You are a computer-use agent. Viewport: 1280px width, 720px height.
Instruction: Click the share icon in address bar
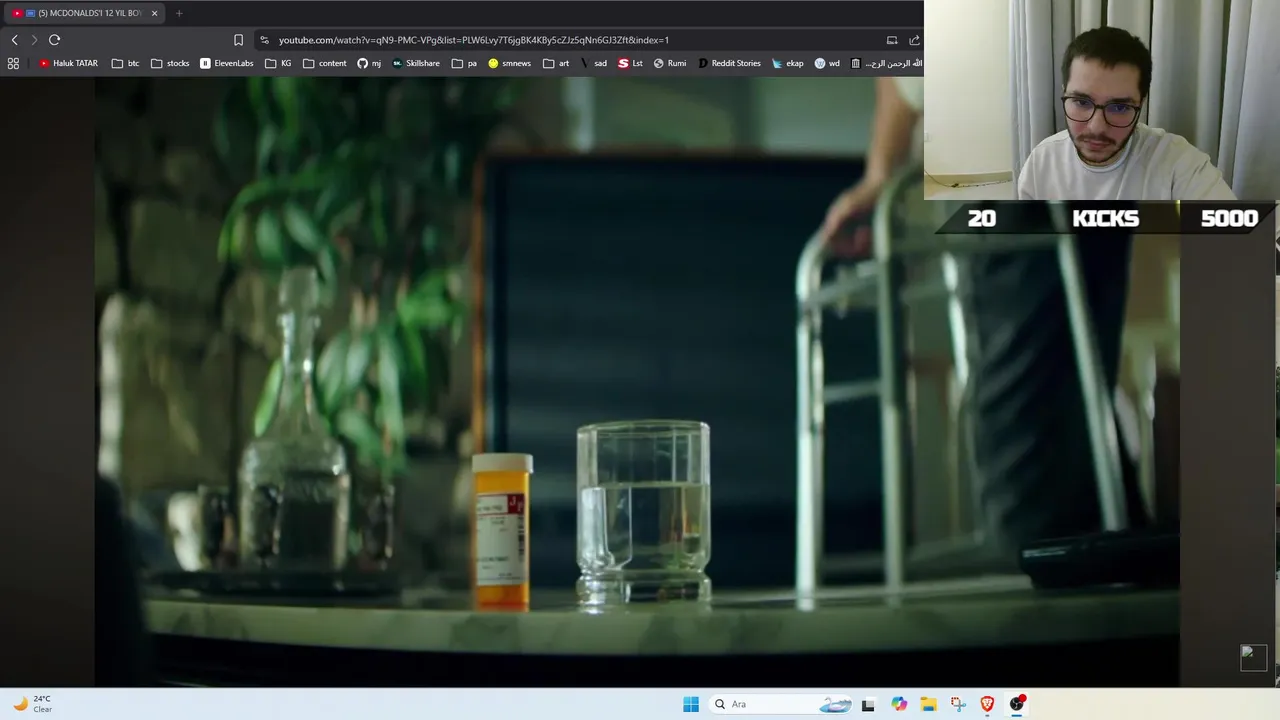click(914, 40)
